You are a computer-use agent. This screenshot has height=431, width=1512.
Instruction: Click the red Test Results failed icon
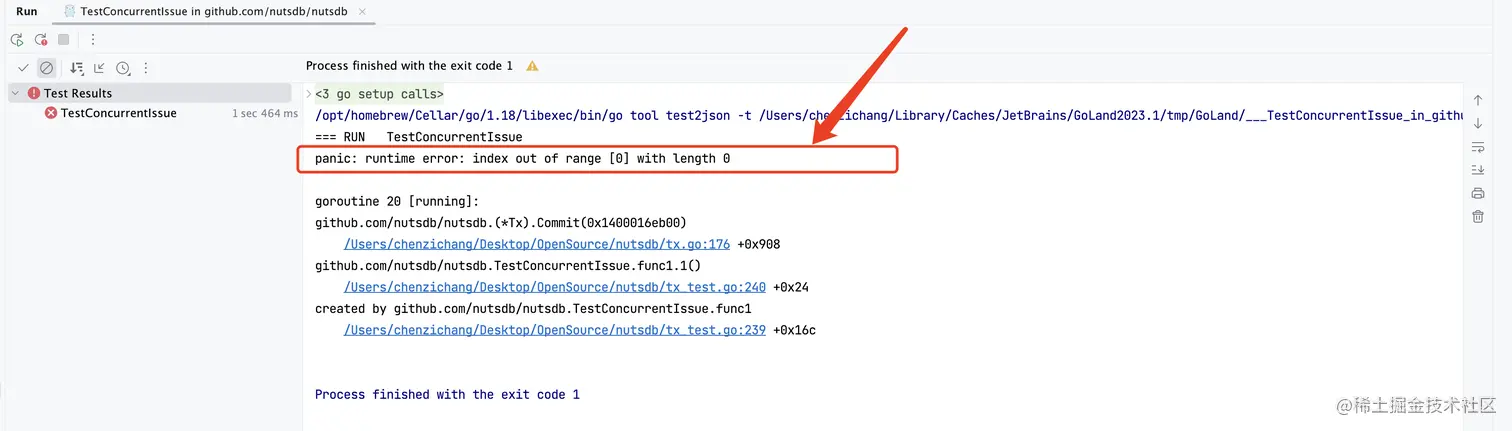coord(34,93)
